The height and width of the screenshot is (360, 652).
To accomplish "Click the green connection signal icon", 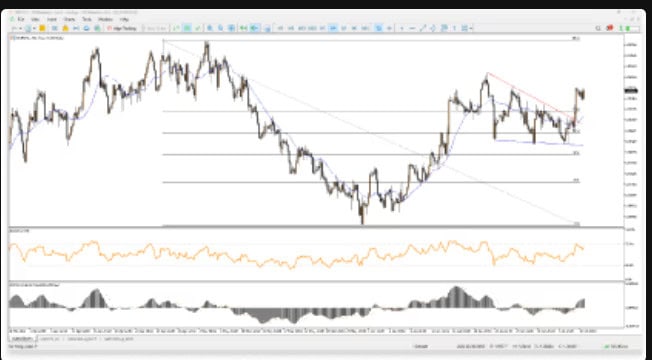I will [621, 28].
